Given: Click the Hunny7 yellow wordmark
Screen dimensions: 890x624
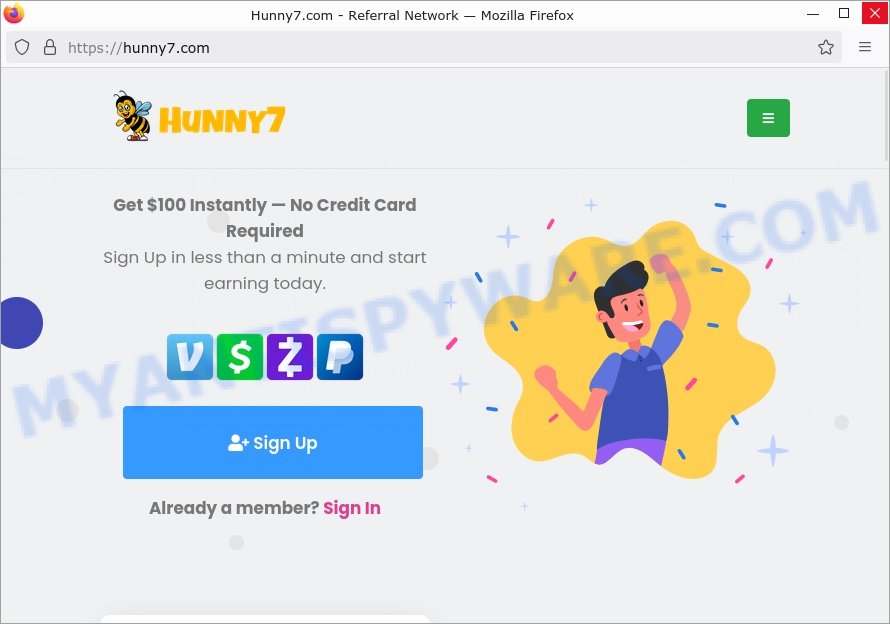Looking at the screenshot, I should point(222,120).
